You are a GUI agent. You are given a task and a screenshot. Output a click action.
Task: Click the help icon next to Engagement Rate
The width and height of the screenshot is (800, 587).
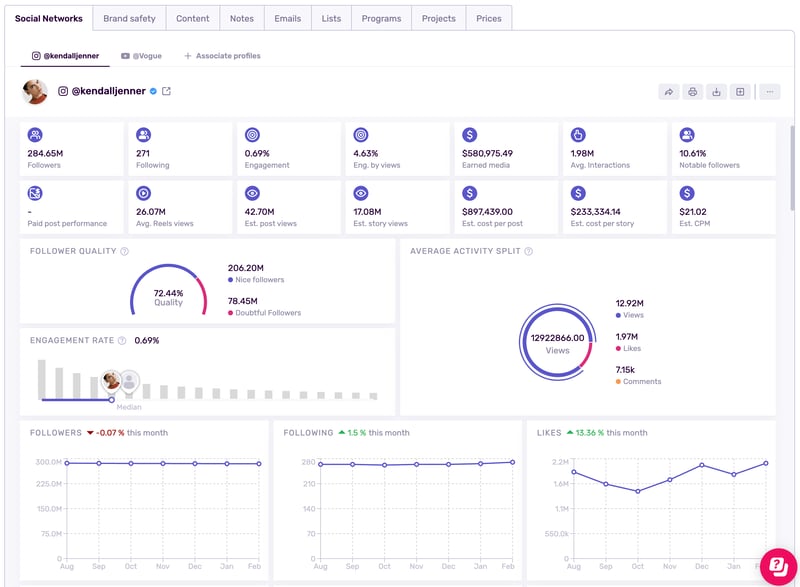click(x=122, y=340)
